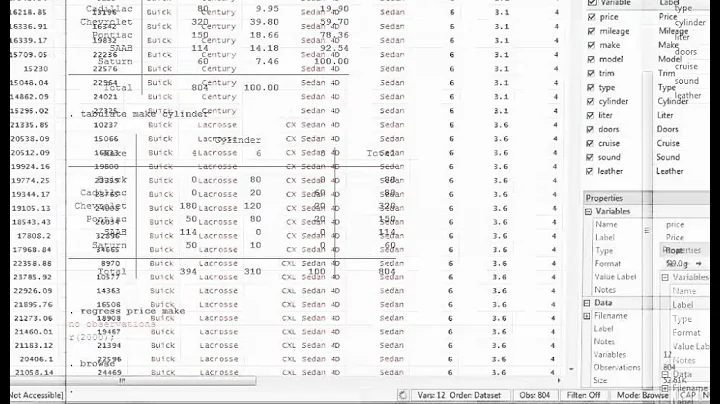Toggle the type variable checkbox
Viewport: 720px width, 404px height.
[591, 87]
